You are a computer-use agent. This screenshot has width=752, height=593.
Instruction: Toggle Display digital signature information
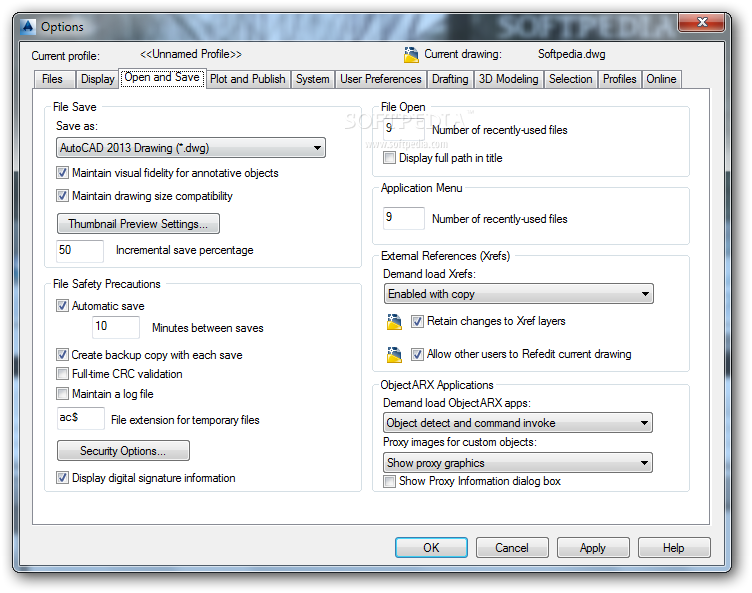click(x=62, y=478)
